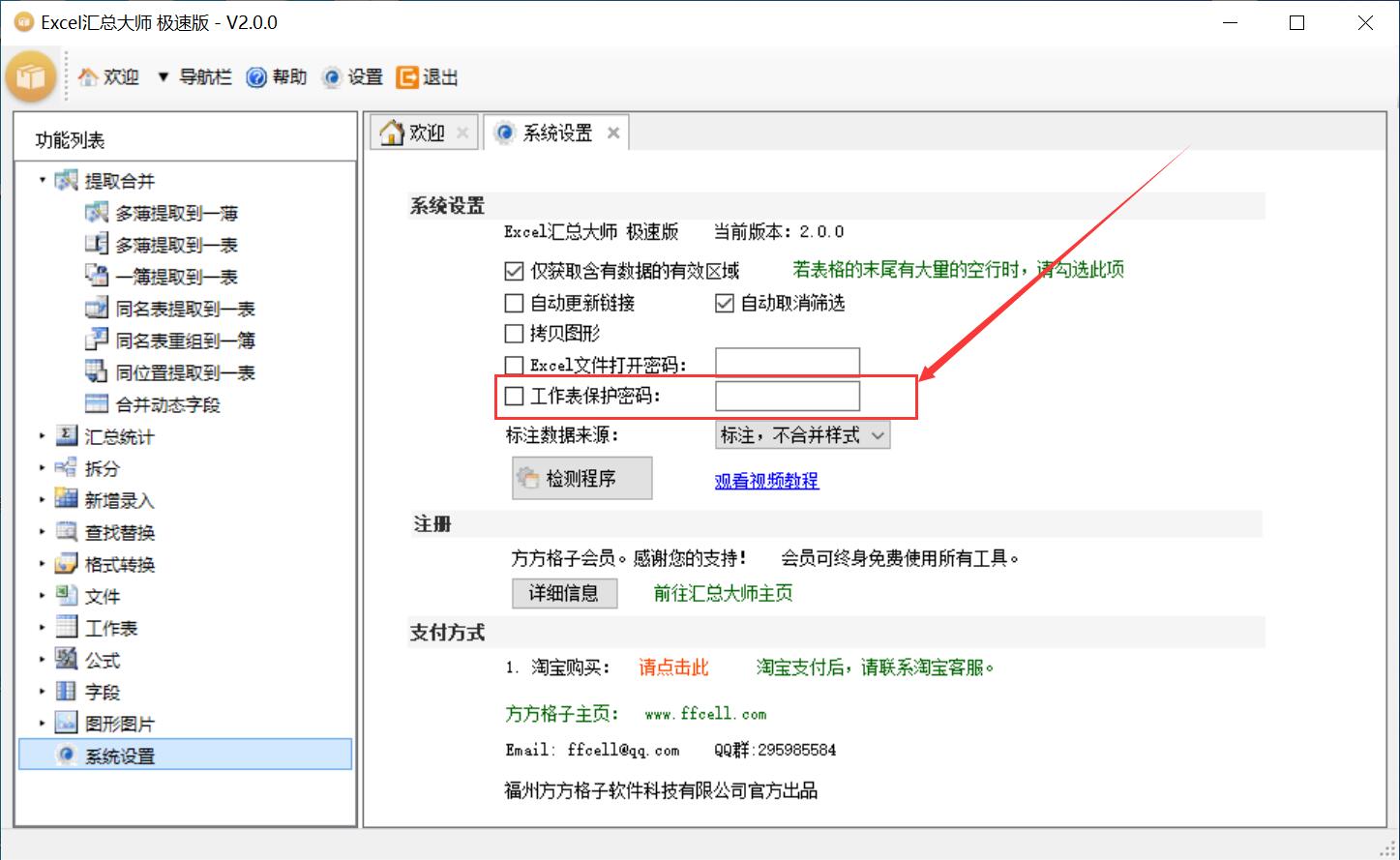Click the 工作表保护密码 input field
The image size is (1400, 860).
point(788,396)
